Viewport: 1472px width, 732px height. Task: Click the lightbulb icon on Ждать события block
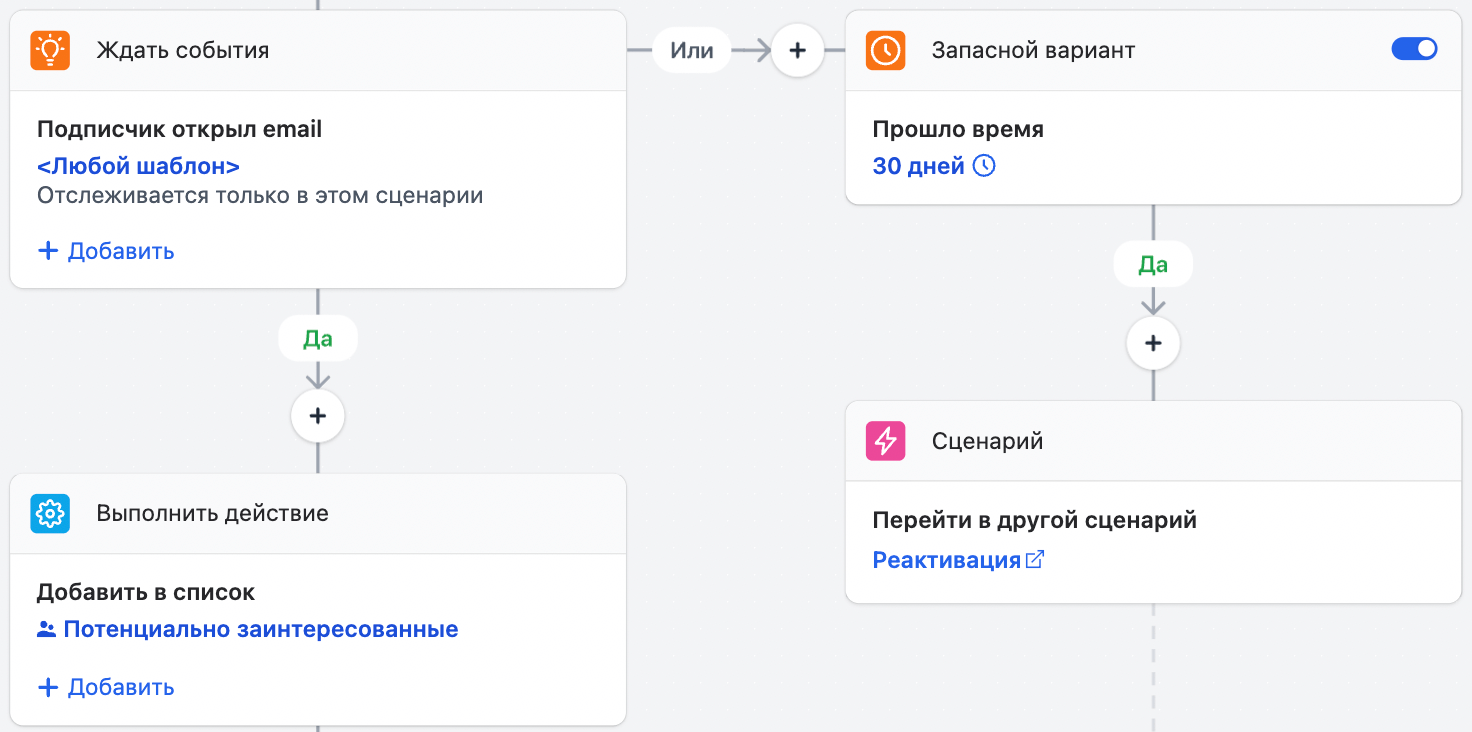(x=49, y=49)
